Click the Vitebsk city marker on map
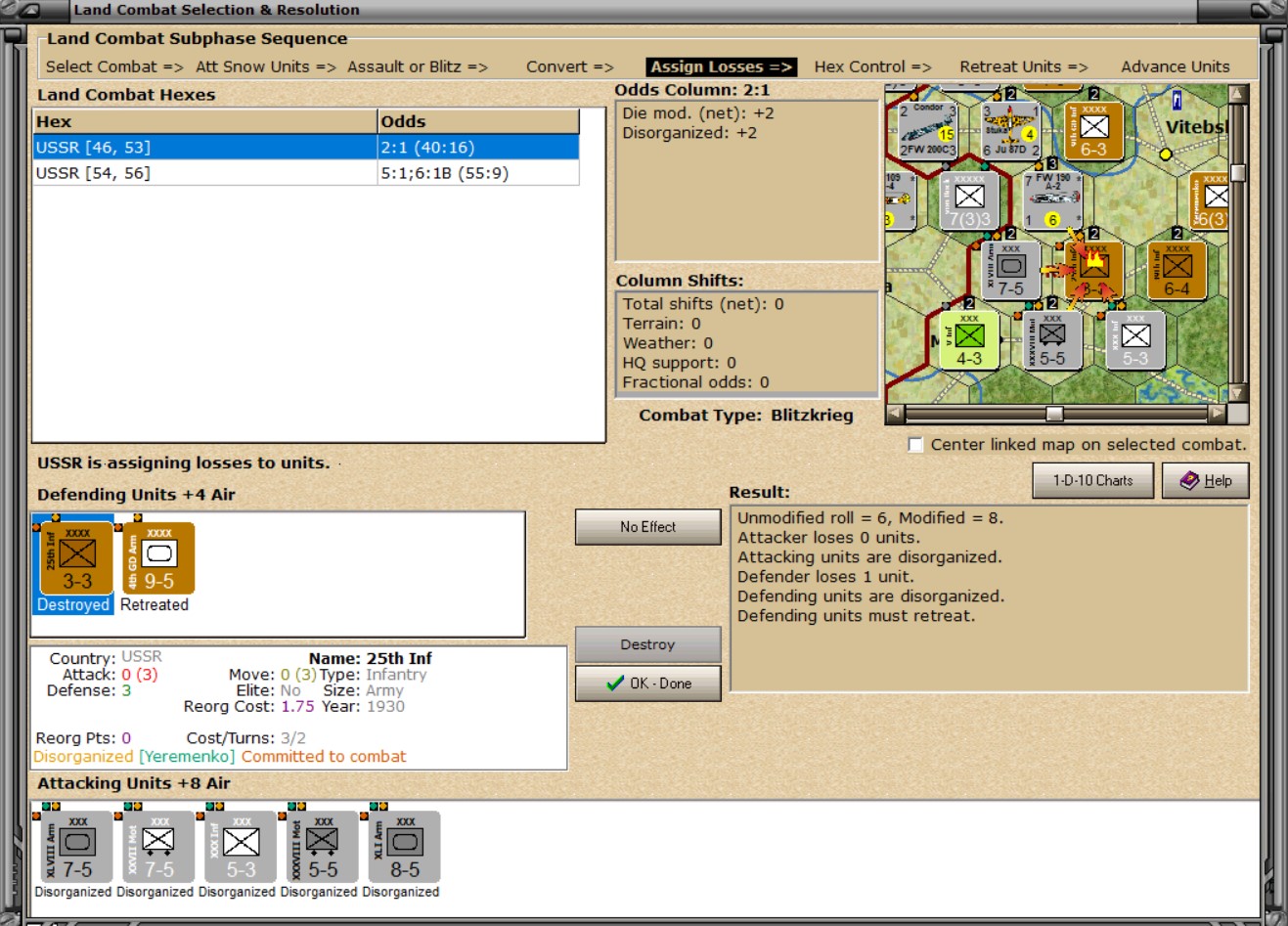This screenshot has width=1288, height=926. [1165, 154]
